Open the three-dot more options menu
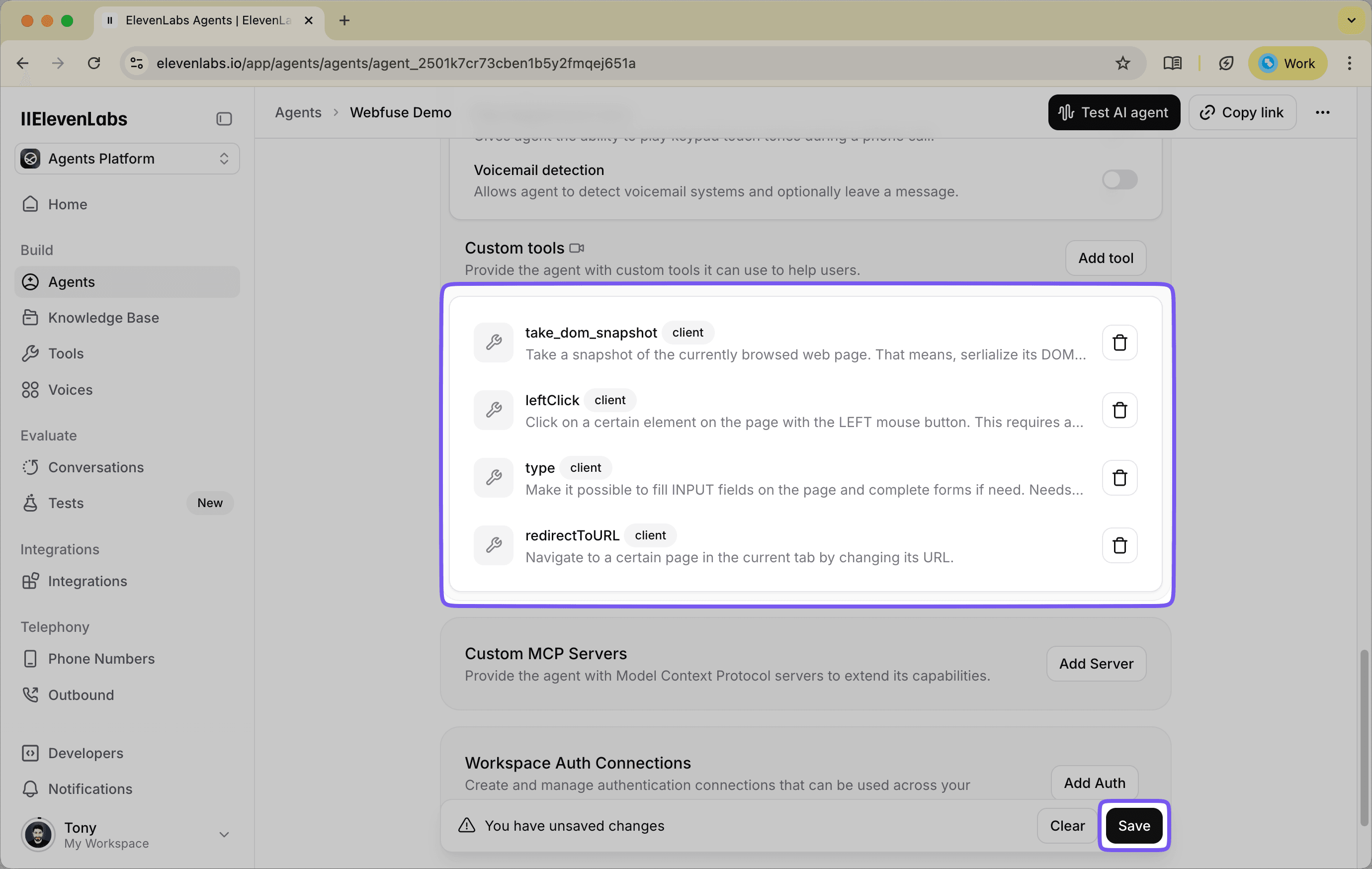This screenshot has width=1372, height=869. coord(1322,112)
